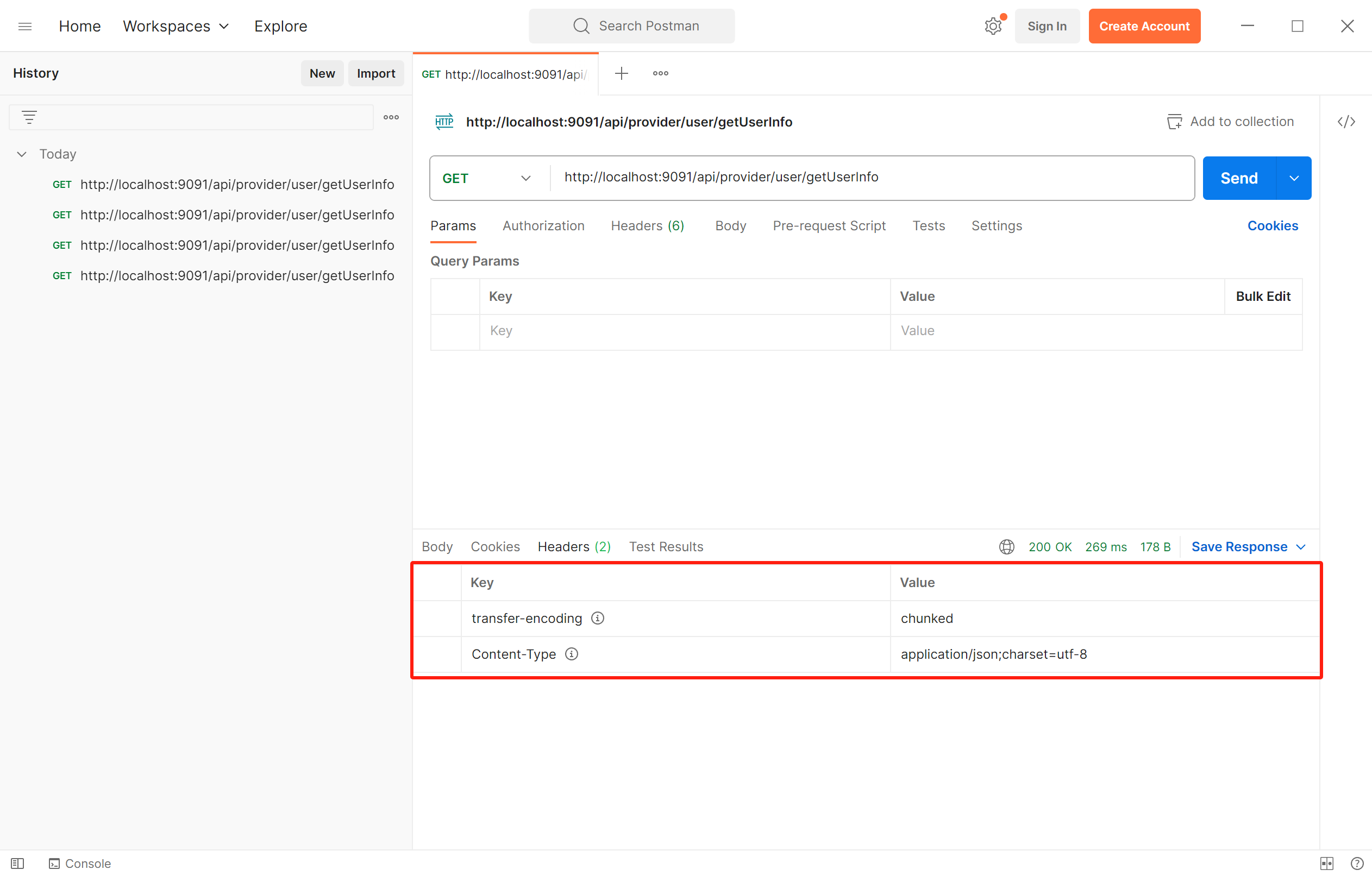1372x876 pixels.
Task: Click the history filter icon
Action: 29,117
